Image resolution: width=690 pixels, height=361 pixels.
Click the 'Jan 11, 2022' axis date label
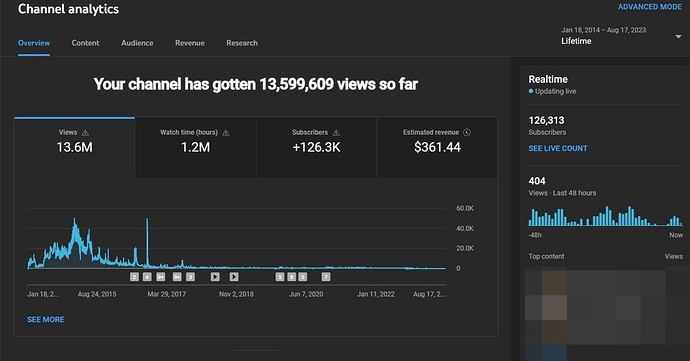(375, 294)
